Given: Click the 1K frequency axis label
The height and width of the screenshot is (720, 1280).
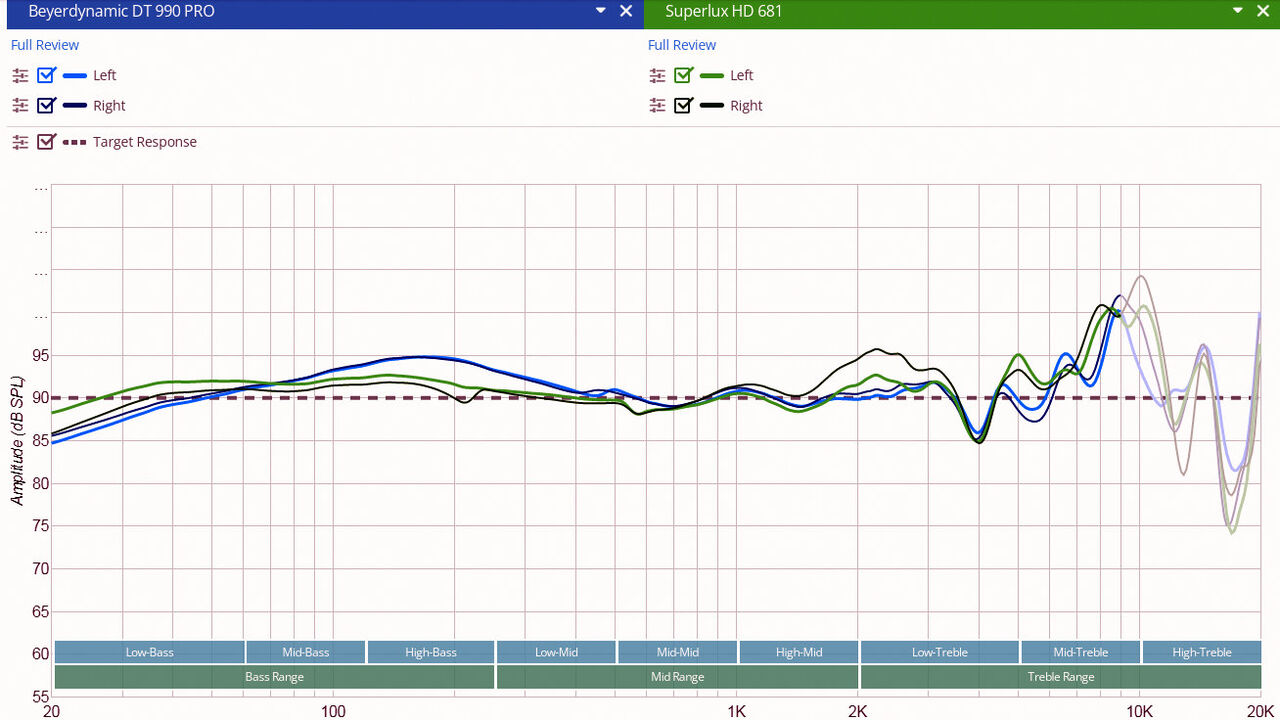Looking at the screenshot, I should [737, 711].
